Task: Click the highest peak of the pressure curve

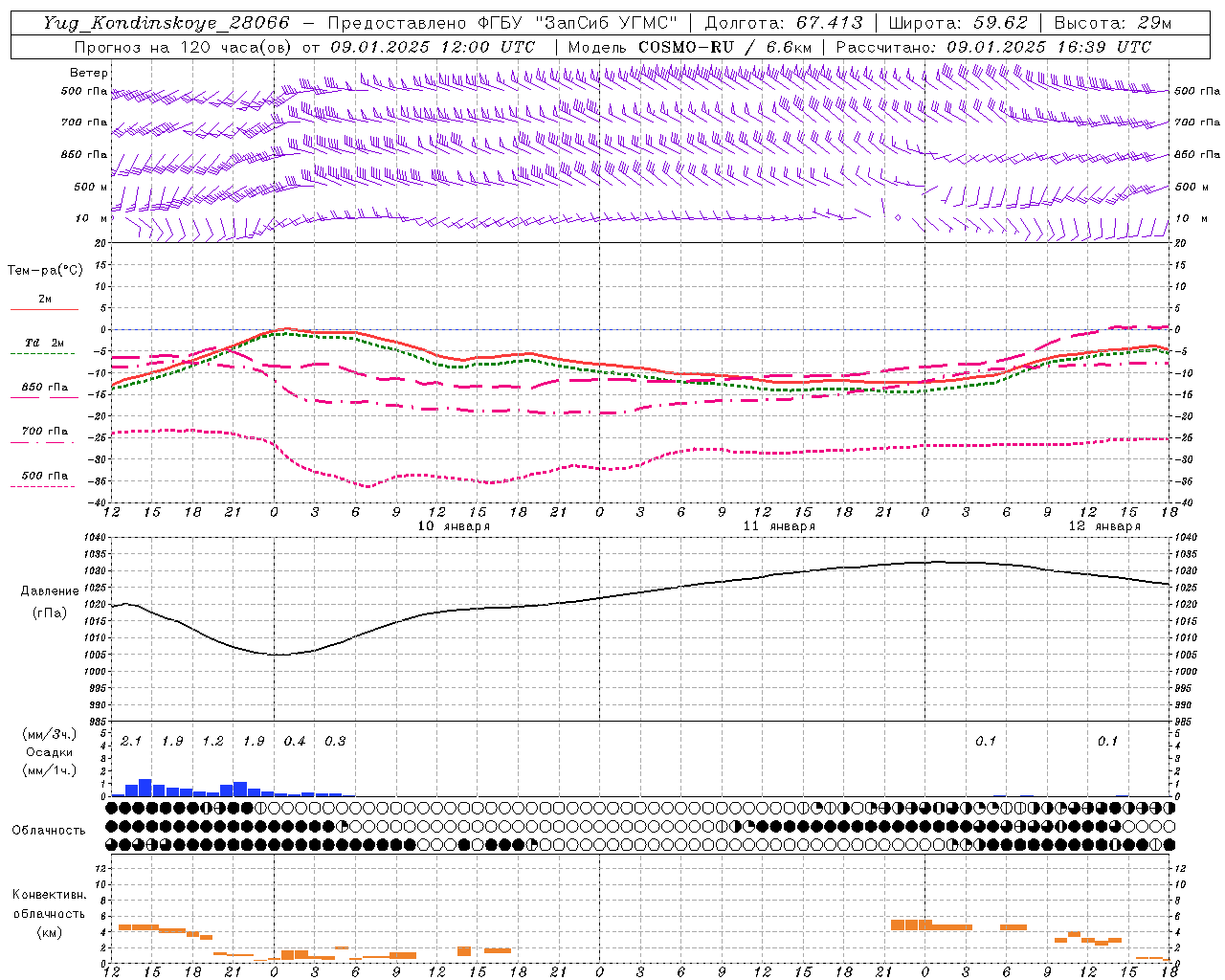Action: click(939, 562)
